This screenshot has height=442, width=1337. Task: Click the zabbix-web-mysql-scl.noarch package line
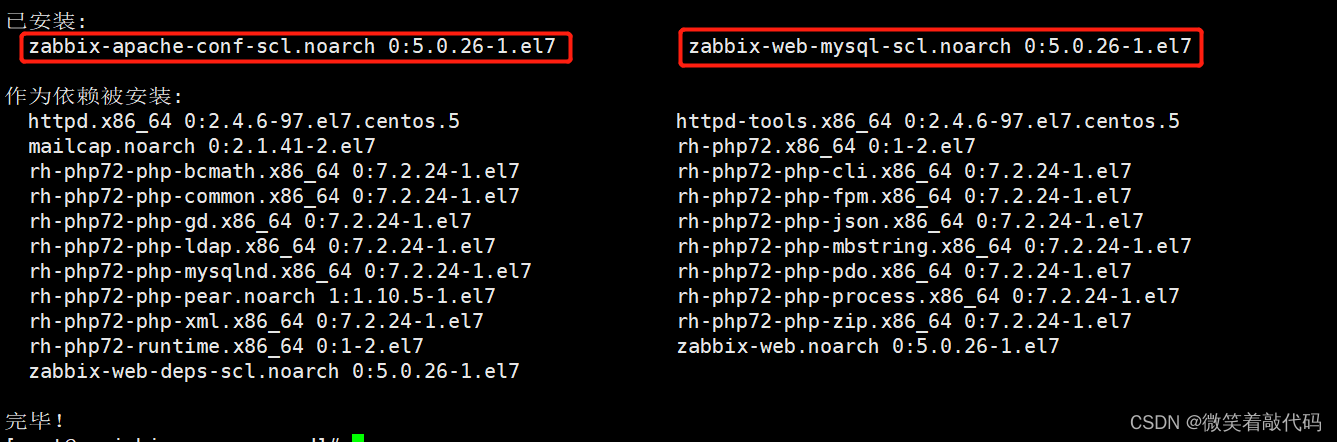(x=940, y=47)
